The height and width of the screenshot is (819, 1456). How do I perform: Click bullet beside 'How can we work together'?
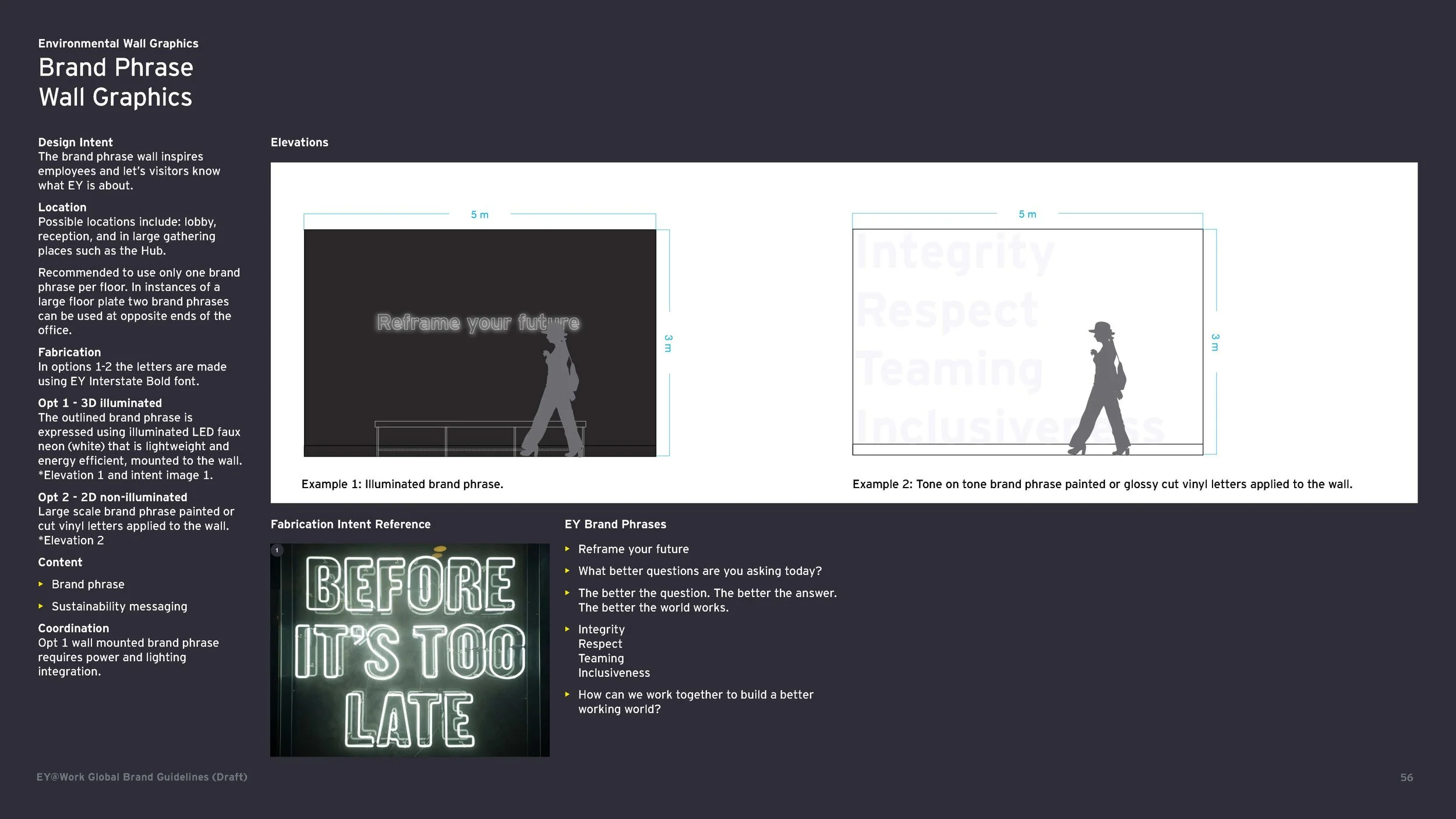tap(567, 694)
